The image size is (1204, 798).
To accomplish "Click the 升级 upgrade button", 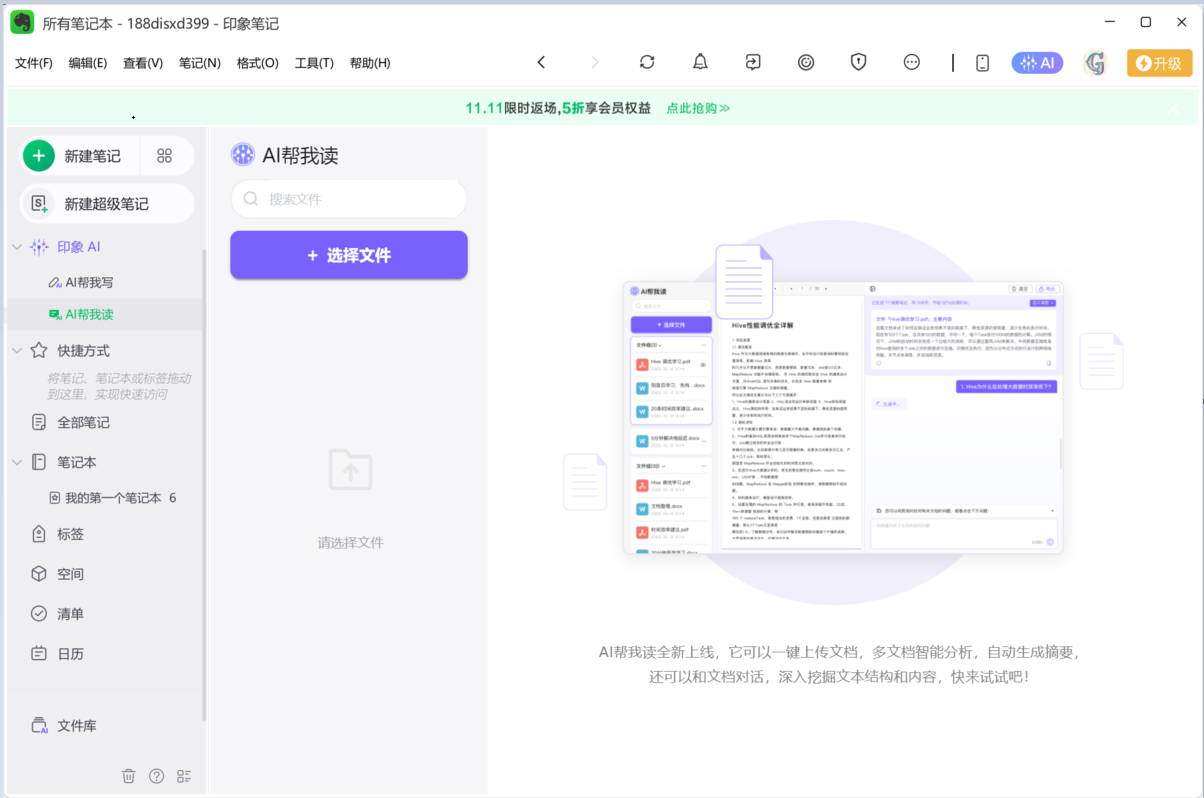I will click(1159, 63).
